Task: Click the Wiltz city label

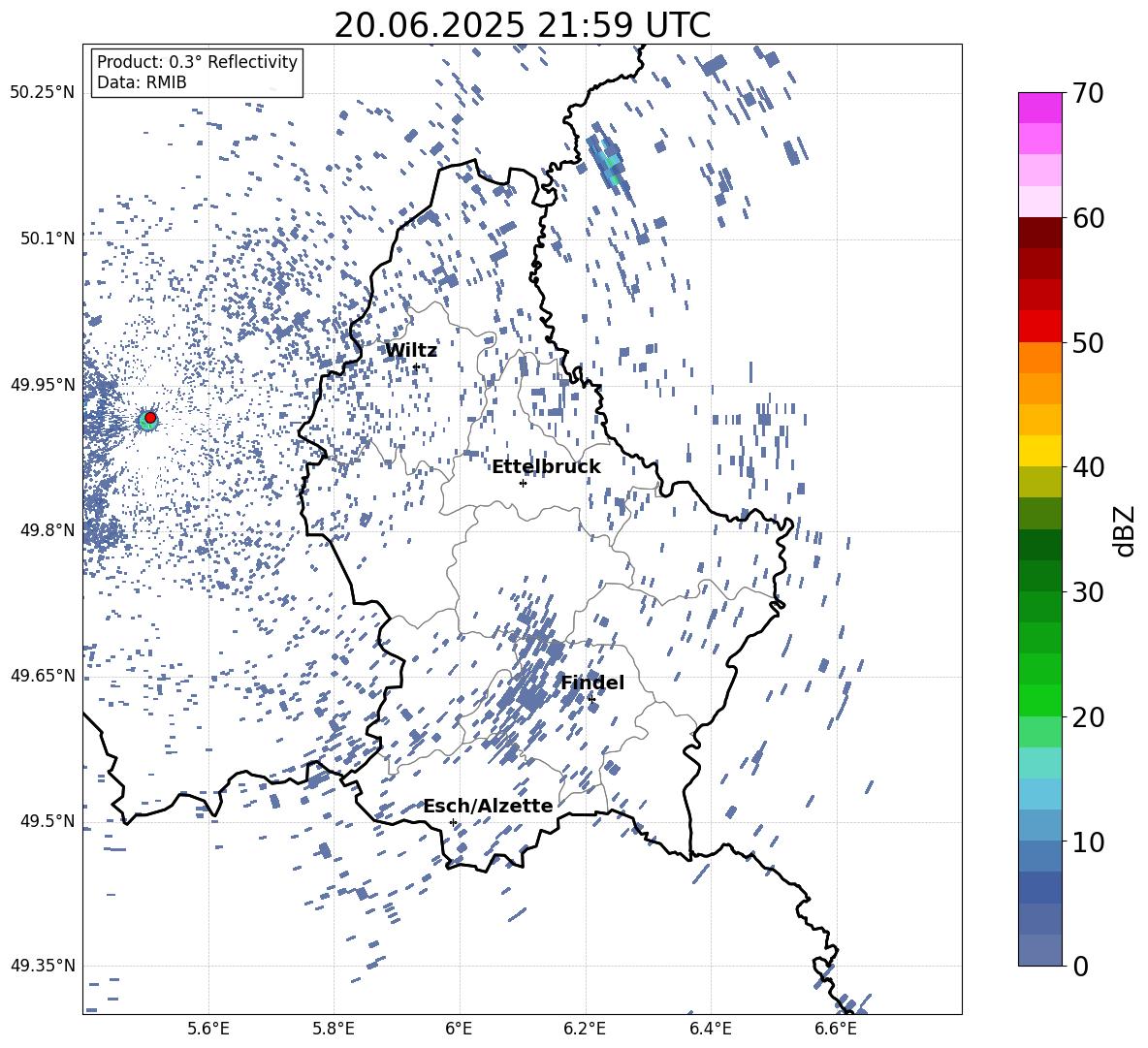Action: (x=411, y=350)
